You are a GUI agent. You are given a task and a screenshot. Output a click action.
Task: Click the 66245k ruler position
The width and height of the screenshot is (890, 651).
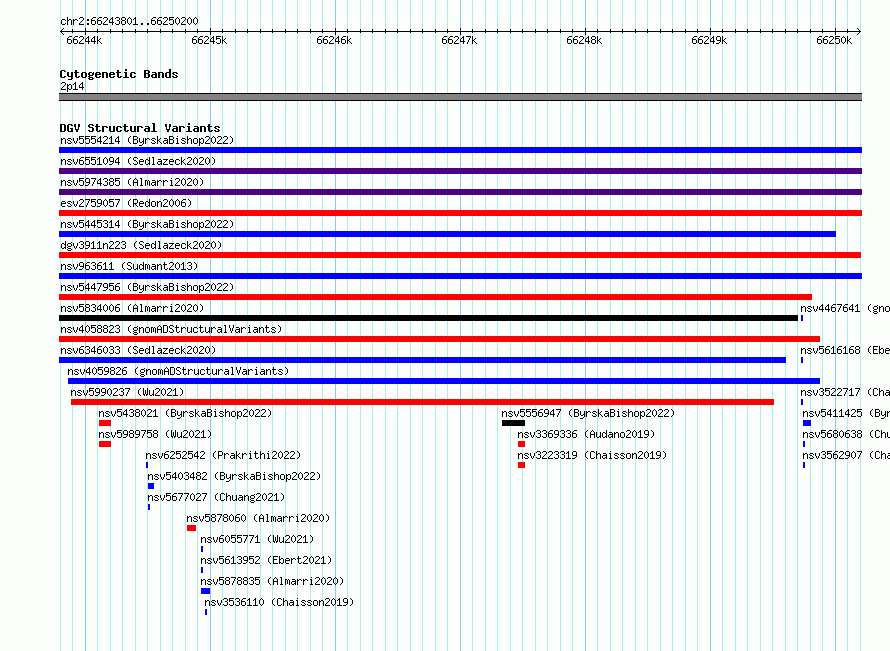[x=209, y=40]
